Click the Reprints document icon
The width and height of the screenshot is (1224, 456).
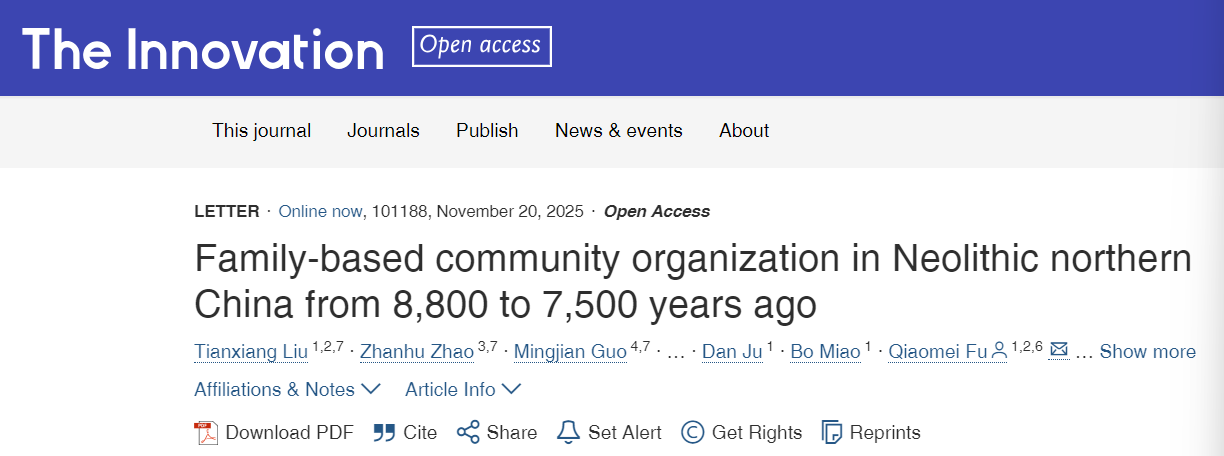[x=831, y=432]
